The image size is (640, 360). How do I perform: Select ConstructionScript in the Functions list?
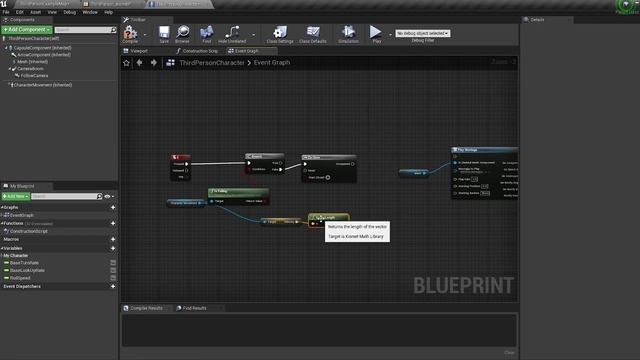point(29,231)
